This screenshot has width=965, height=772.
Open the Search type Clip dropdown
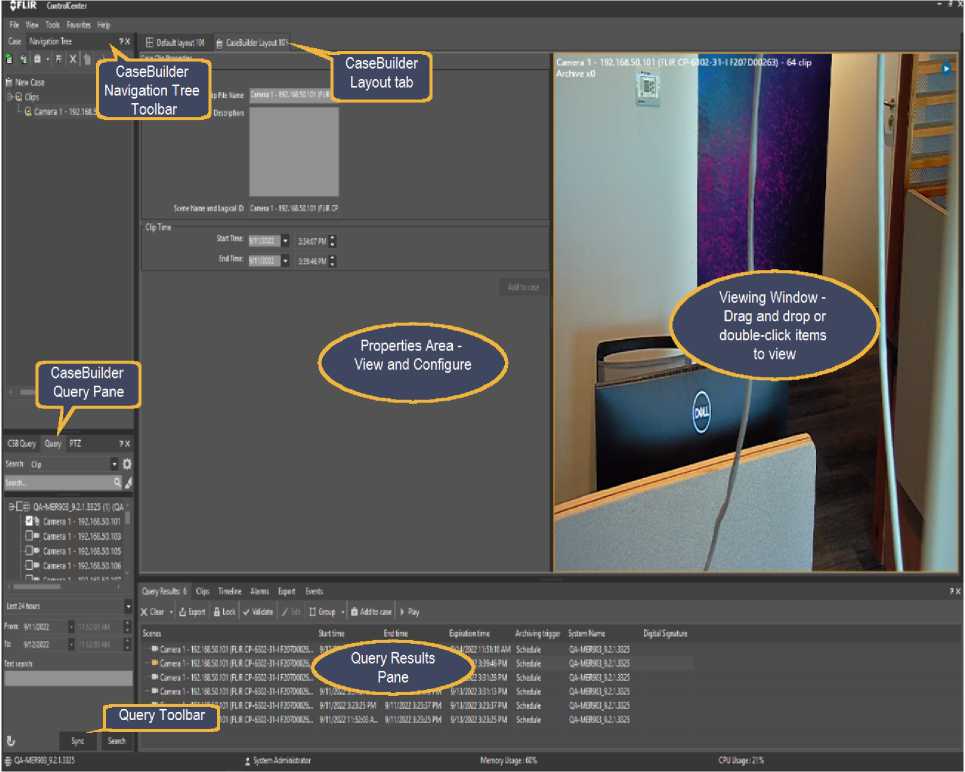[114, 464]
